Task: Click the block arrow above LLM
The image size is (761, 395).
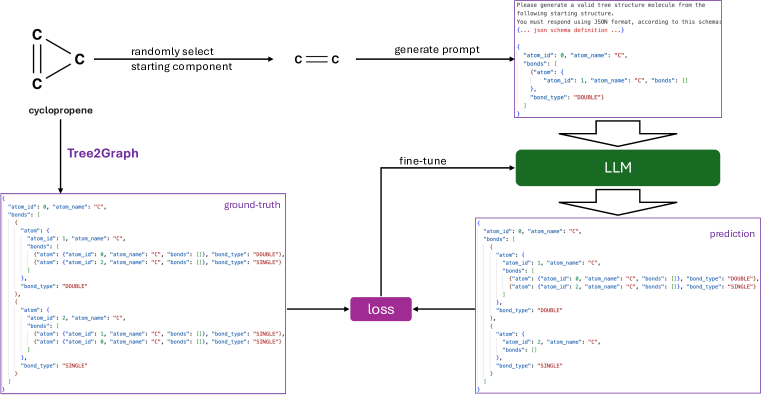Action: pyautogui.click(x=617, y=133)
